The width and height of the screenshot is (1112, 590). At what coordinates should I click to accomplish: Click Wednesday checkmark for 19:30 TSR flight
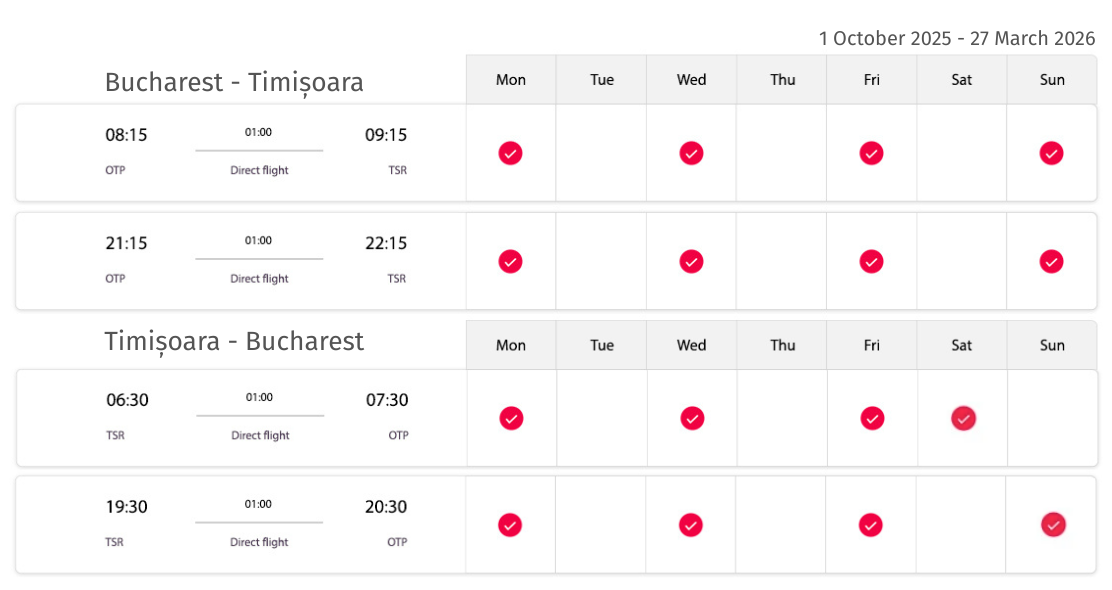[x=691, y=525]
